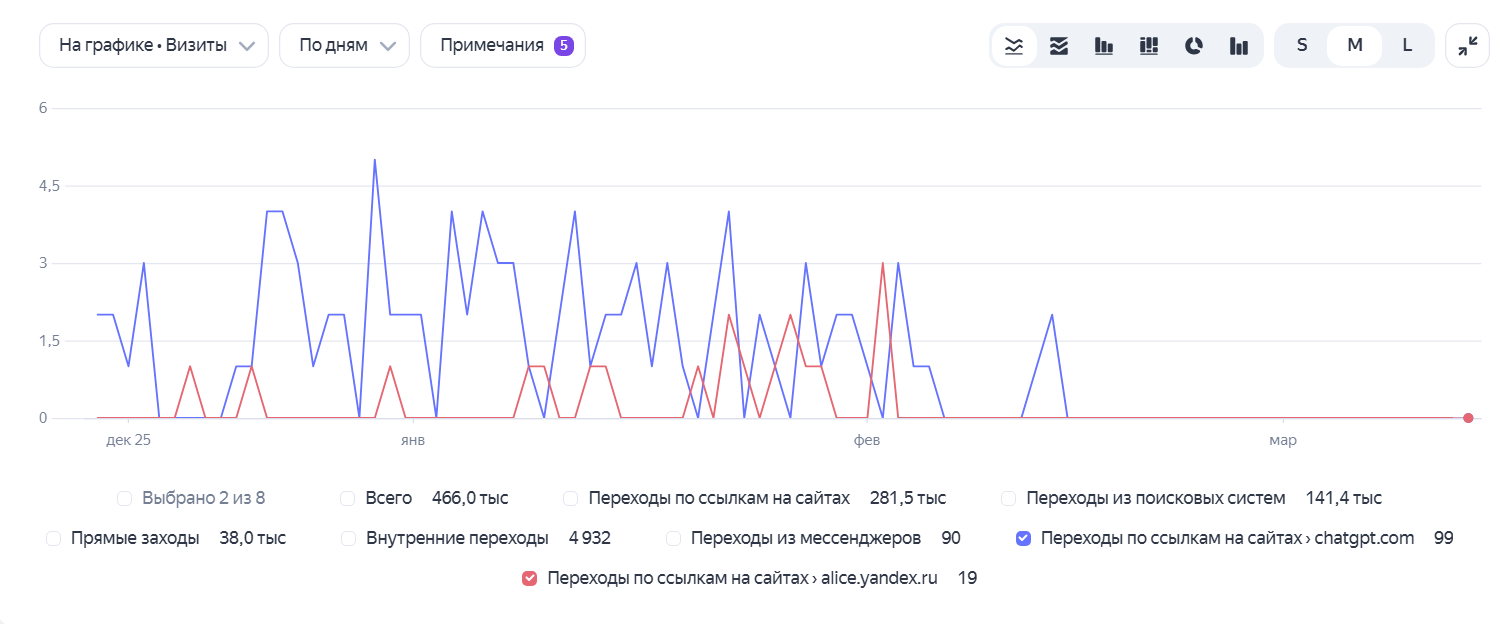Select the L size tab
This screenshot has width=1511, height=624.
1406,45
